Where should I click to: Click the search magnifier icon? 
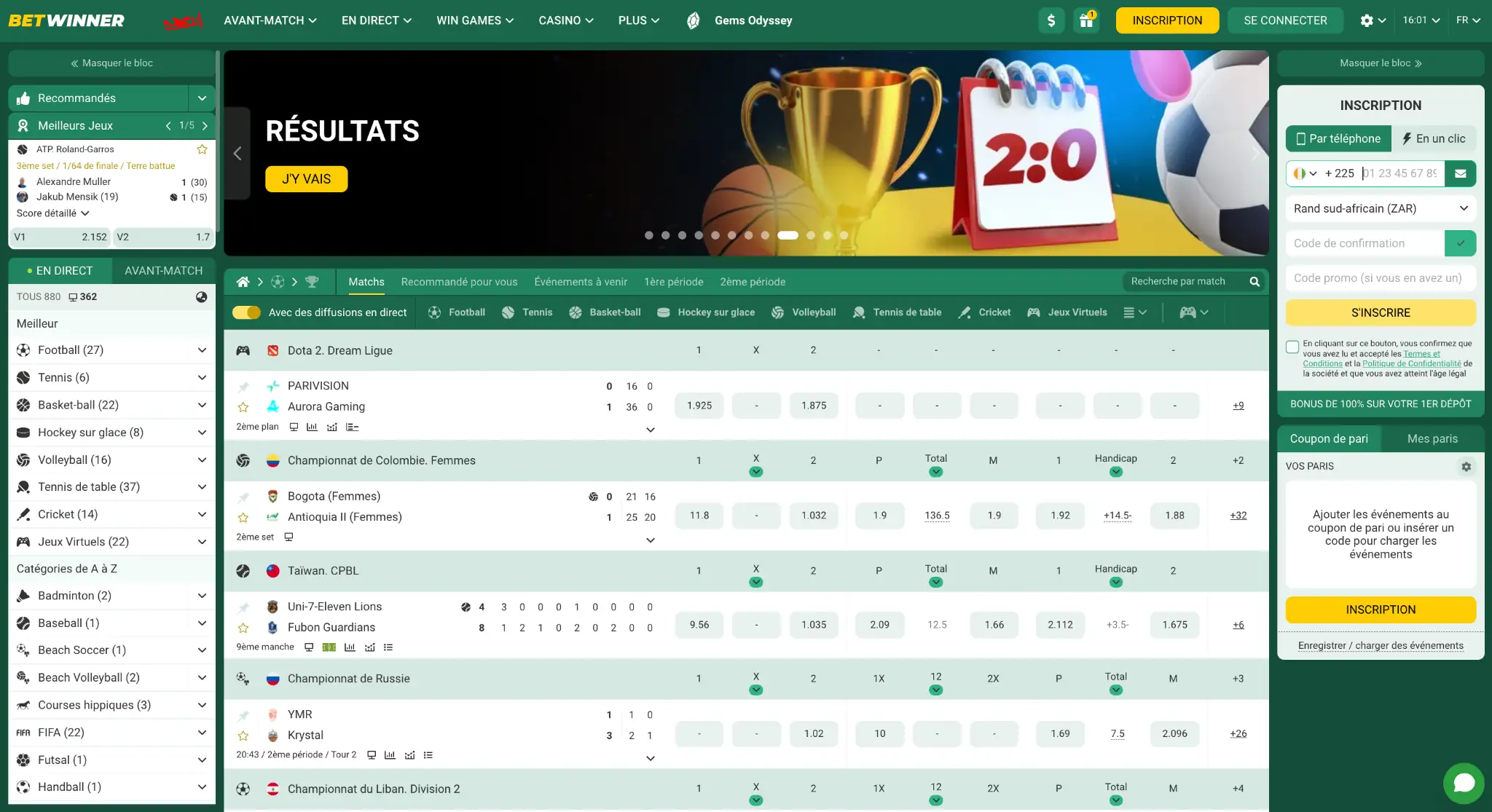coord(1255,282)
